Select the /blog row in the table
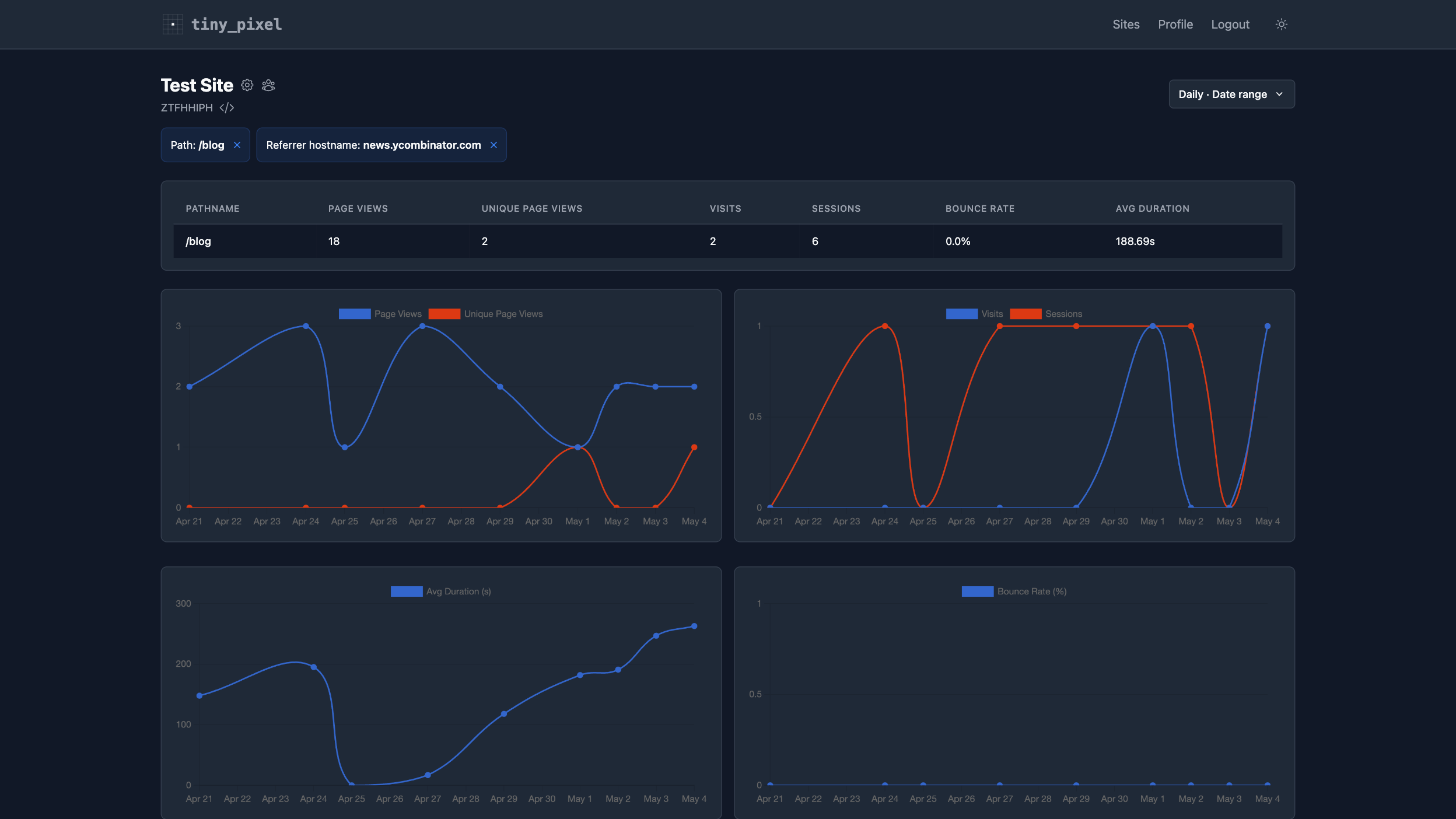 (x=727, y=242)
